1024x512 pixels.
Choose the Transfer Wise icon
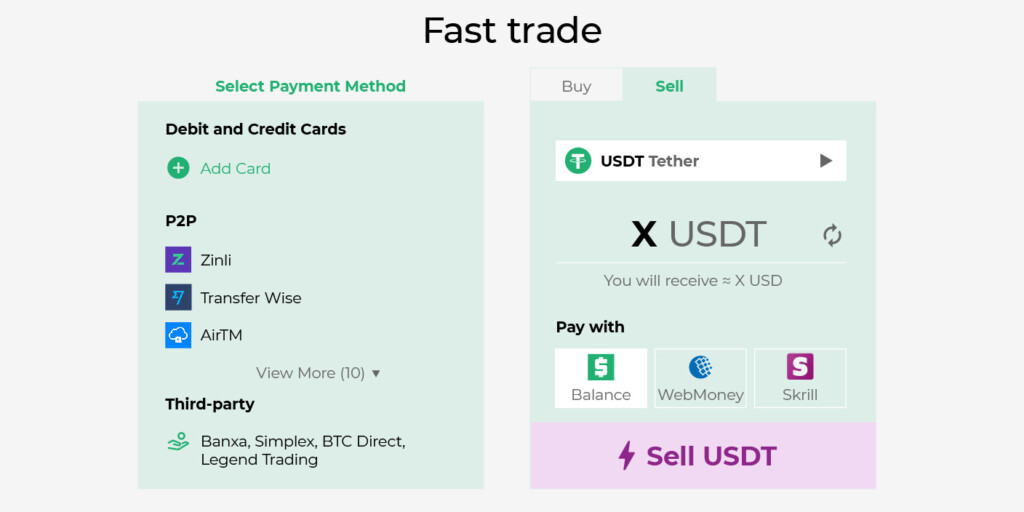[x=178, y=297]
